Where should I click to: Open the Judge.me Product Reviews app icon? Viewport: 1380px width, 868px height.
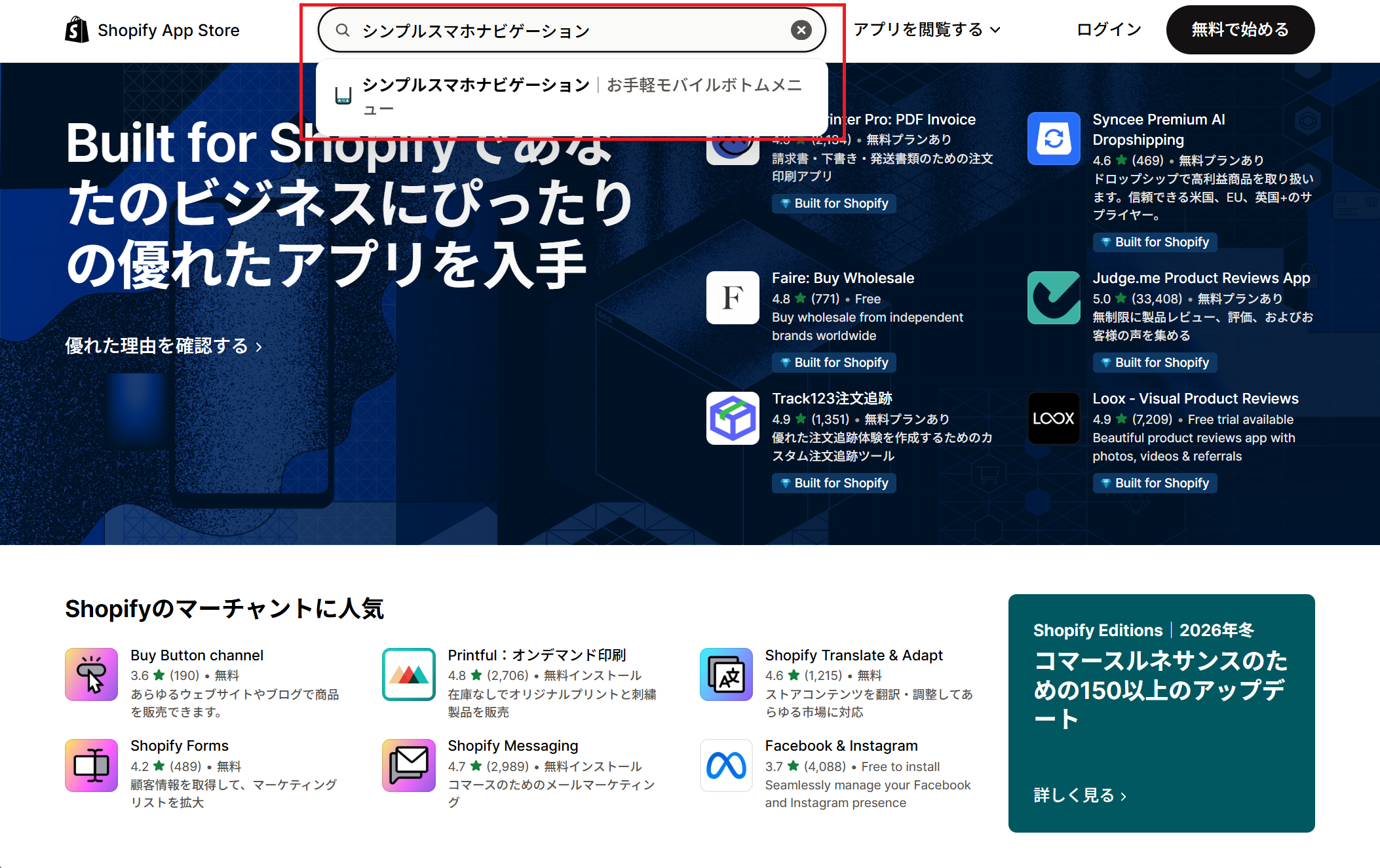click(1053, 297)
